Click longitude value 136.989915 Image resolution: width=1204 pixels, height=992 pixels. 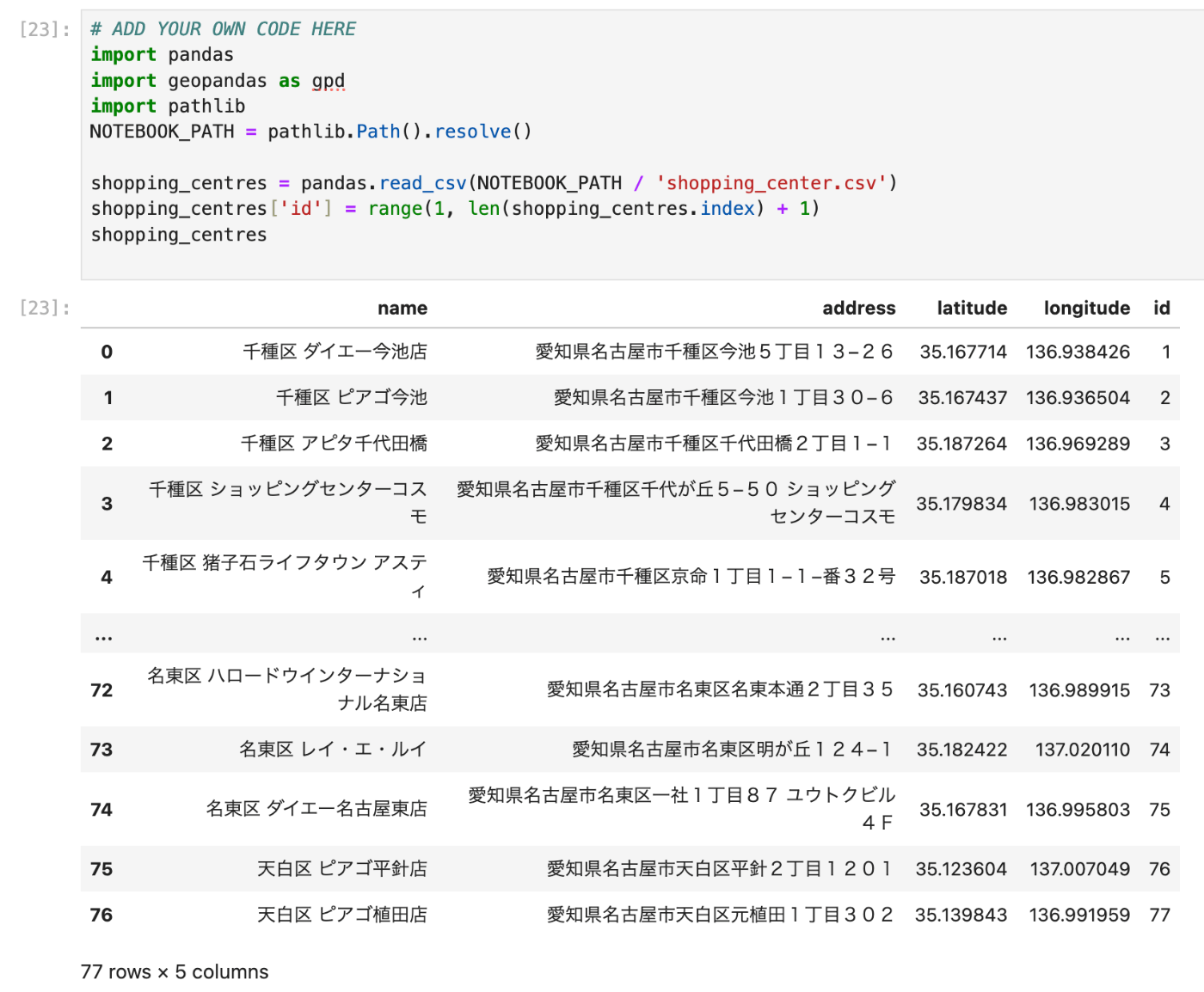(1079, 690)
